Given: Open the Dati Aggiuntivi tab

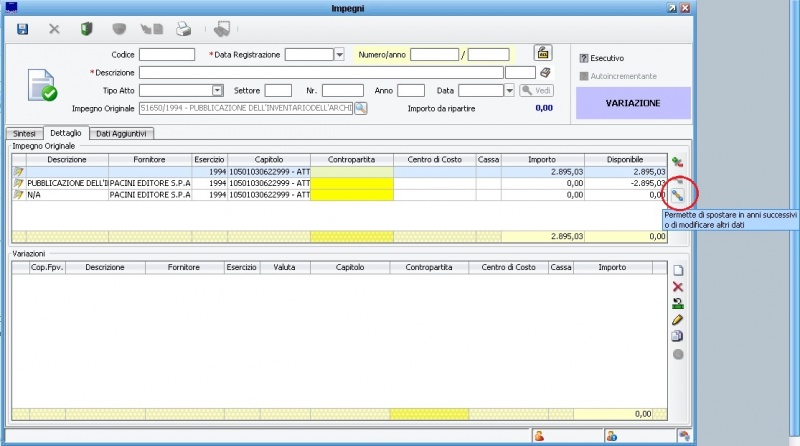Looking at the screenshot, I should tap(121, 133).
